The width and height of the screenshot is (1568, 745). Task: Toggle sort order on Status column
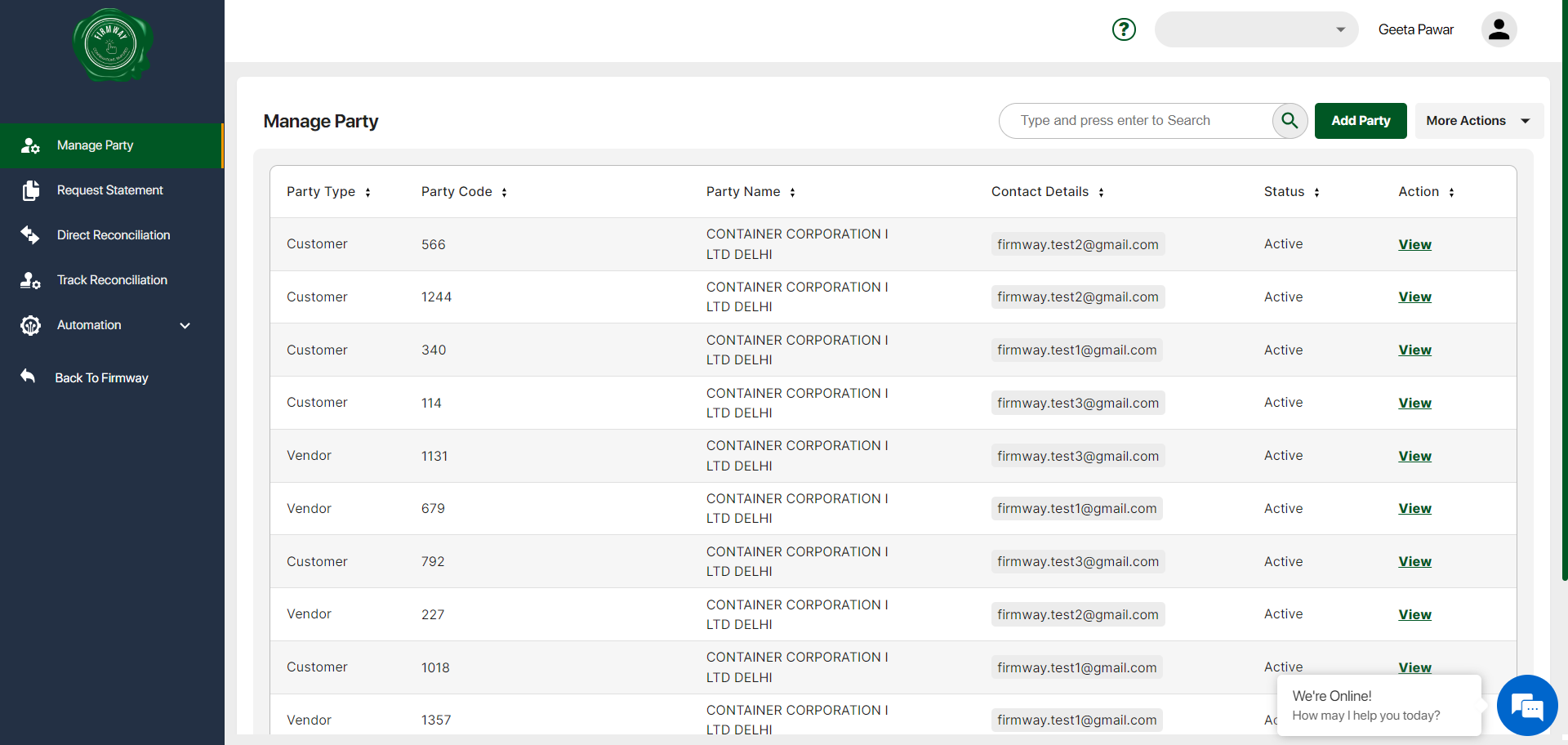(x=1316, y=192)
